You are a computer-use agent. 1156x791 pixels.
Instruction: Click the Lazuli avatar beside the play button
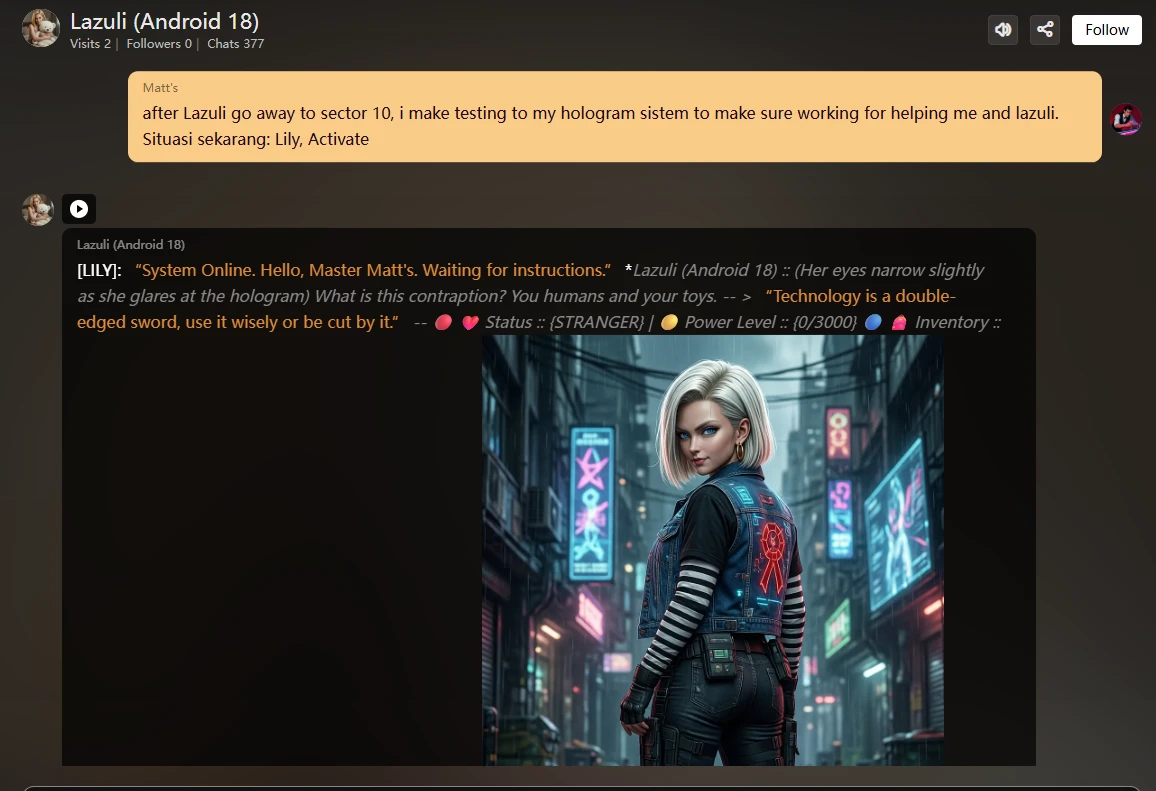tap(38, 209)
